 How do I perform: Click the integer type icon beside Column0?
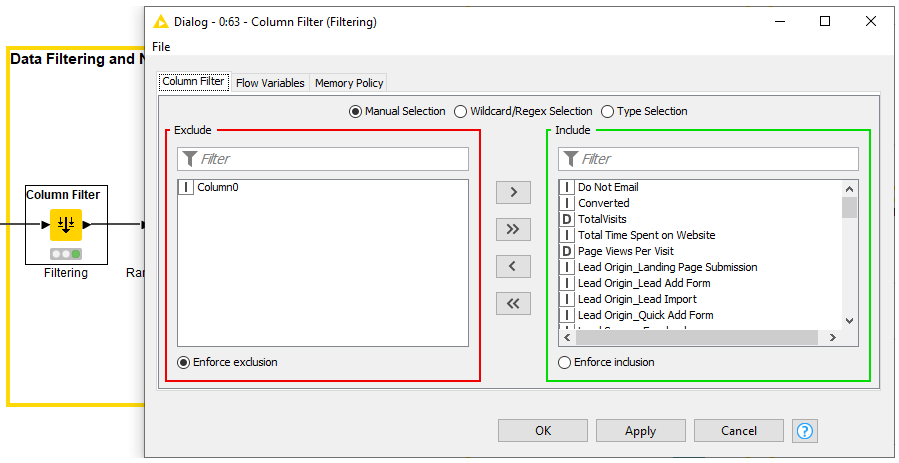click(x=187, y=187)
